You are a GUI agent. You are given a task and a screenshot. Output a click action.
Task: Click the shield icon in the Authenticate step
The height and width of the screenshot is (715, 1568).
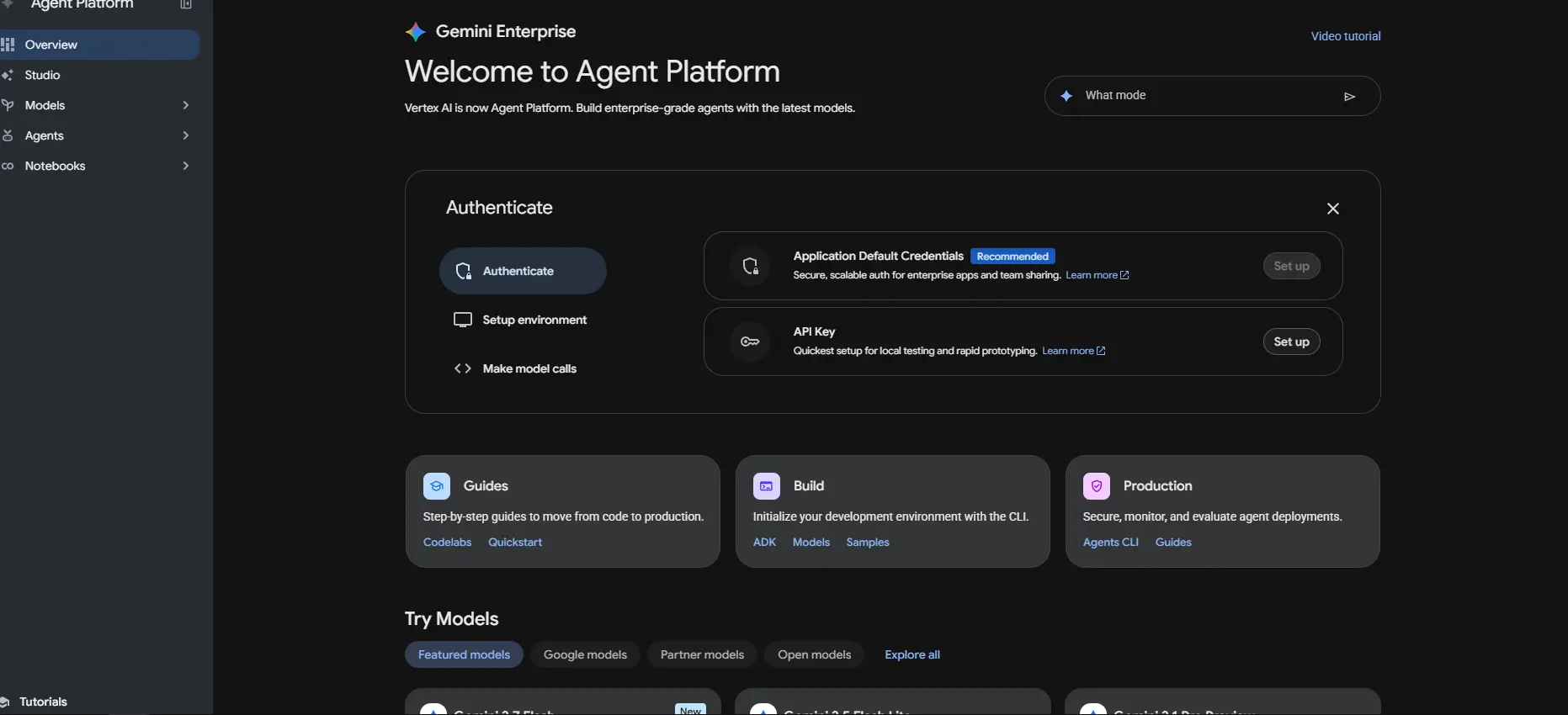click(x=463, y=271)
